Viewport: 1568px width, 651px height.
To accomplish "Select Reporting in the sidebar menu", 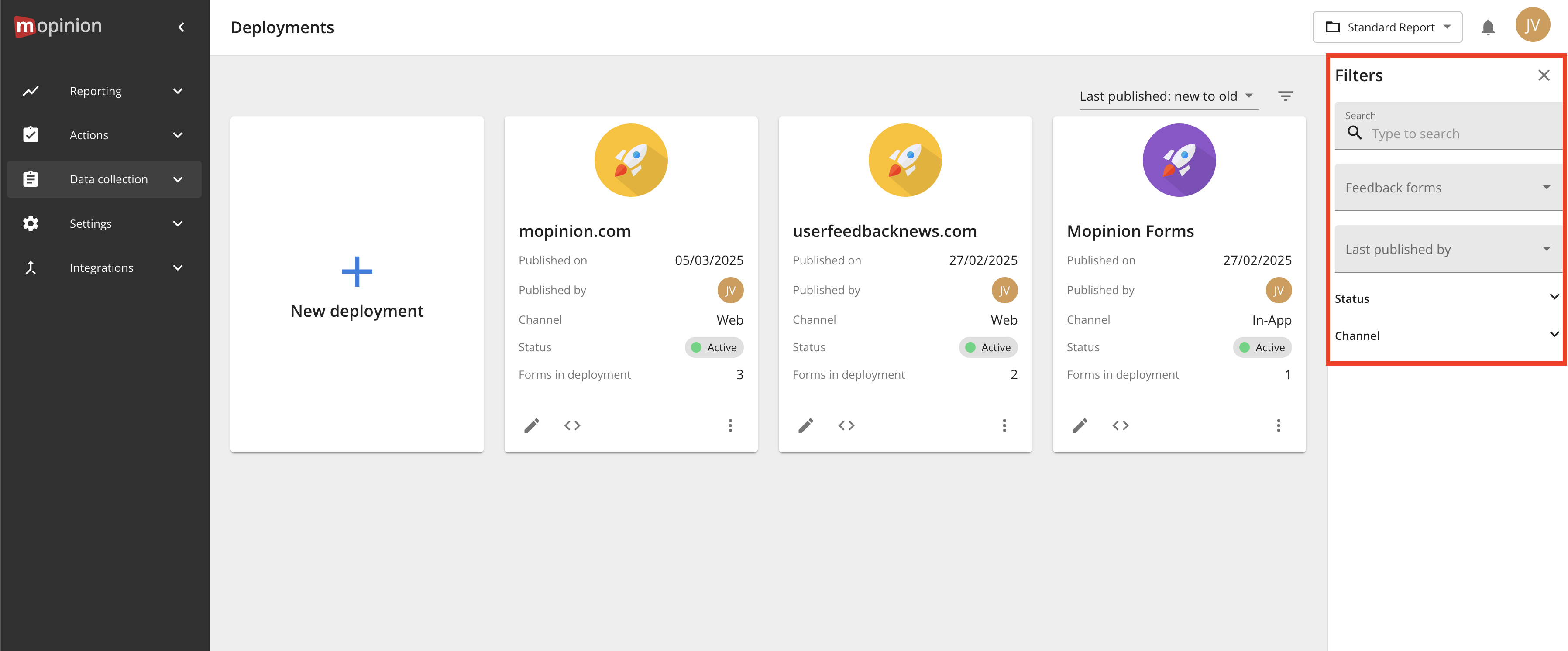I will coord(96,91).
